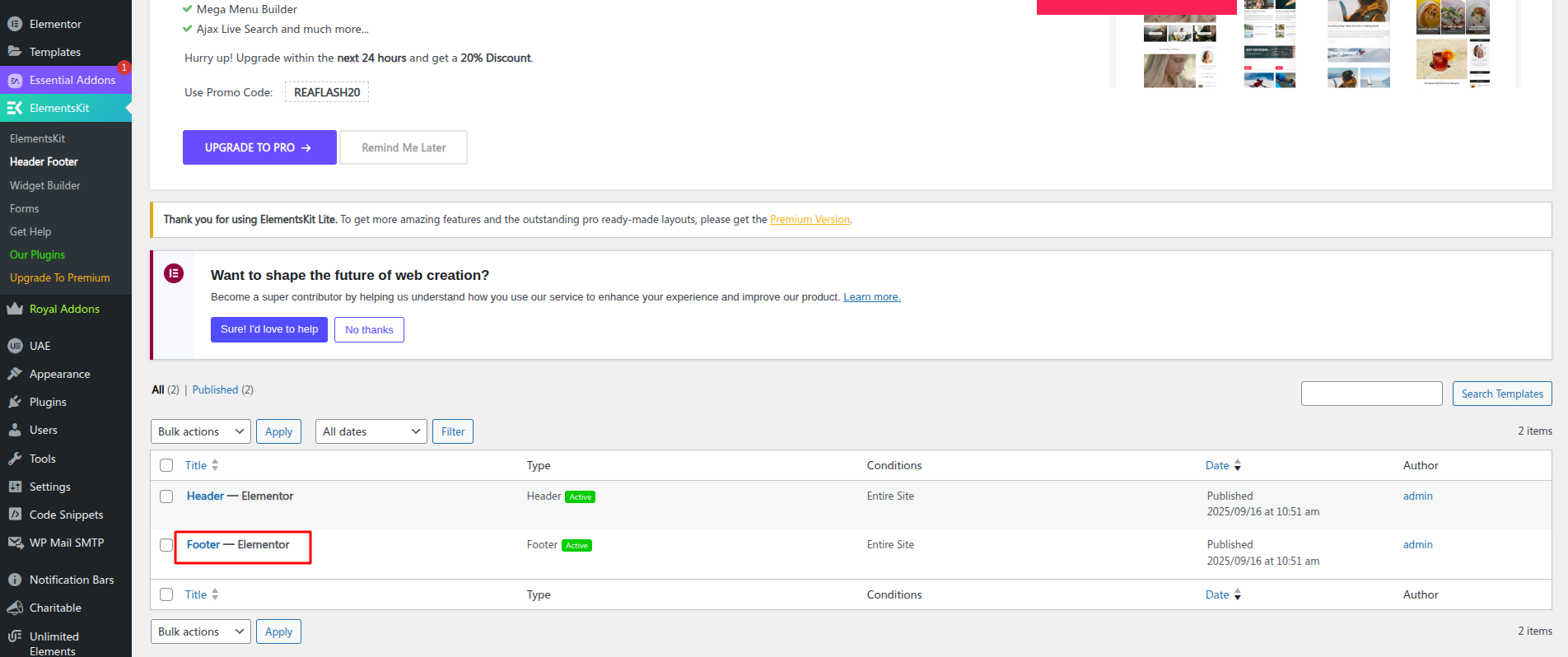
Task: Expand the All dates filter dropdown
Action: point(371,431)
